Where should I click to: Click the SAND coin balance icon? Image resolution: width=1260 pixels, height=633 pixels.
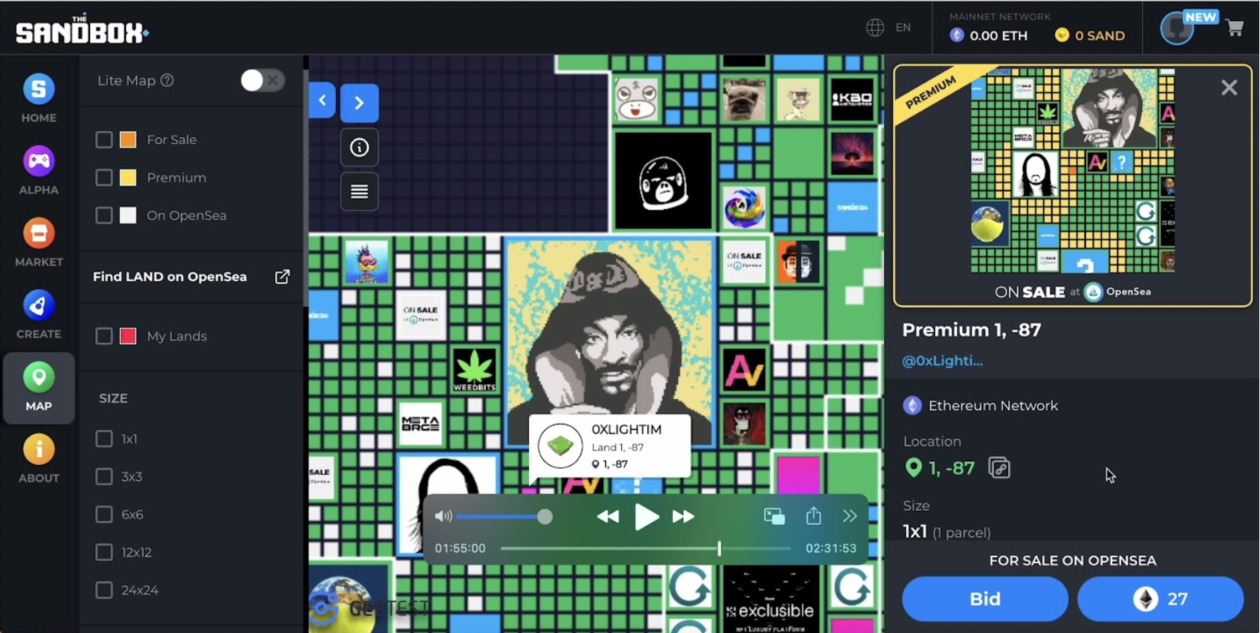[1062, 35]
